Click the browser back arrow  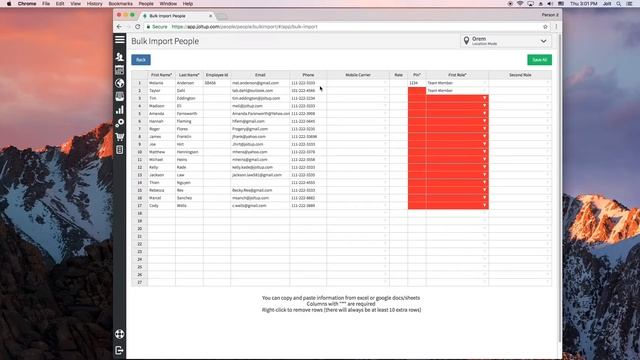[x=119, y=27]
